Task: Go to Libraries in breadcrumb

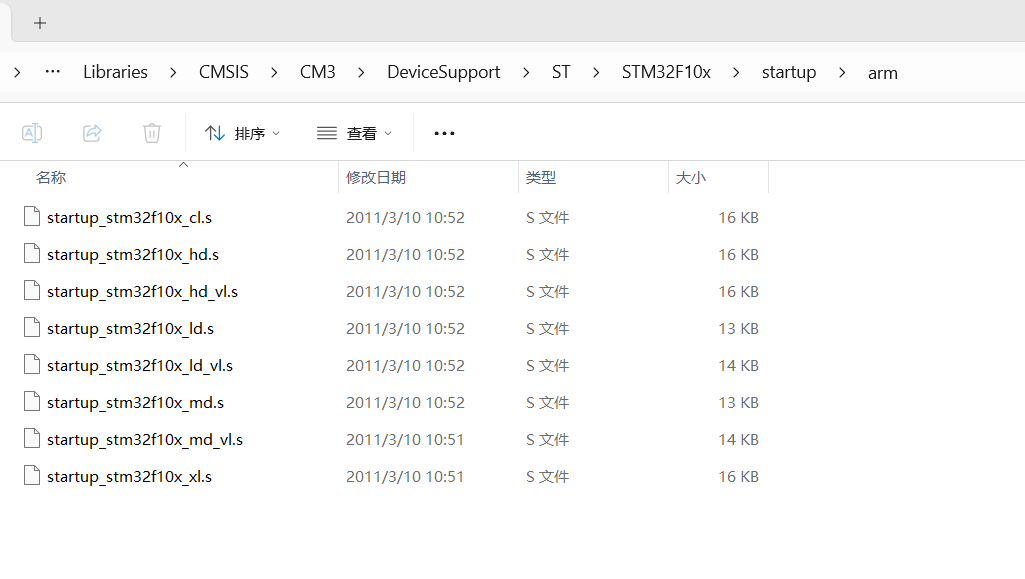Action: click(x=115, y=72)
